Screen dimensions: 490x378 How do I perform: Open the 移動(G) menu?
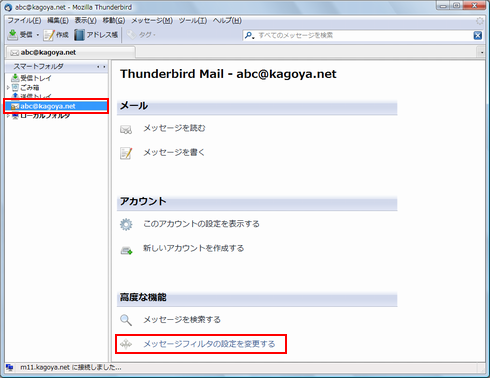[x=114, y=21]
